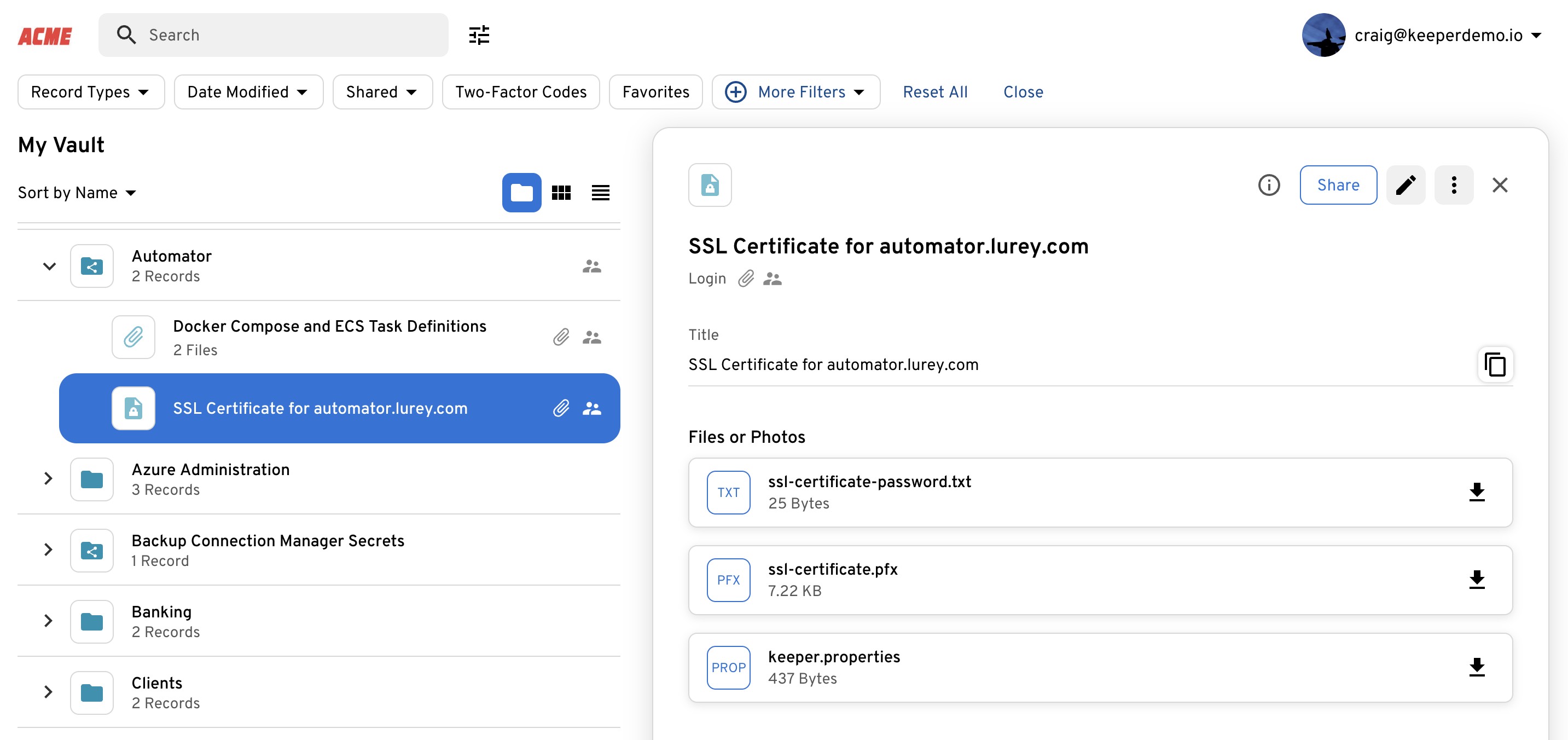
Task: Click into the Search field
Action: click(292, 36)
